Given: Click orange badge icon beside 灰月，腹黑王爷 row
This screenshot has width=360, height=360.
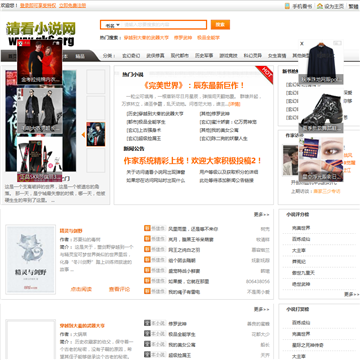Looking at the screenshot, I should (x=147, y=239).
